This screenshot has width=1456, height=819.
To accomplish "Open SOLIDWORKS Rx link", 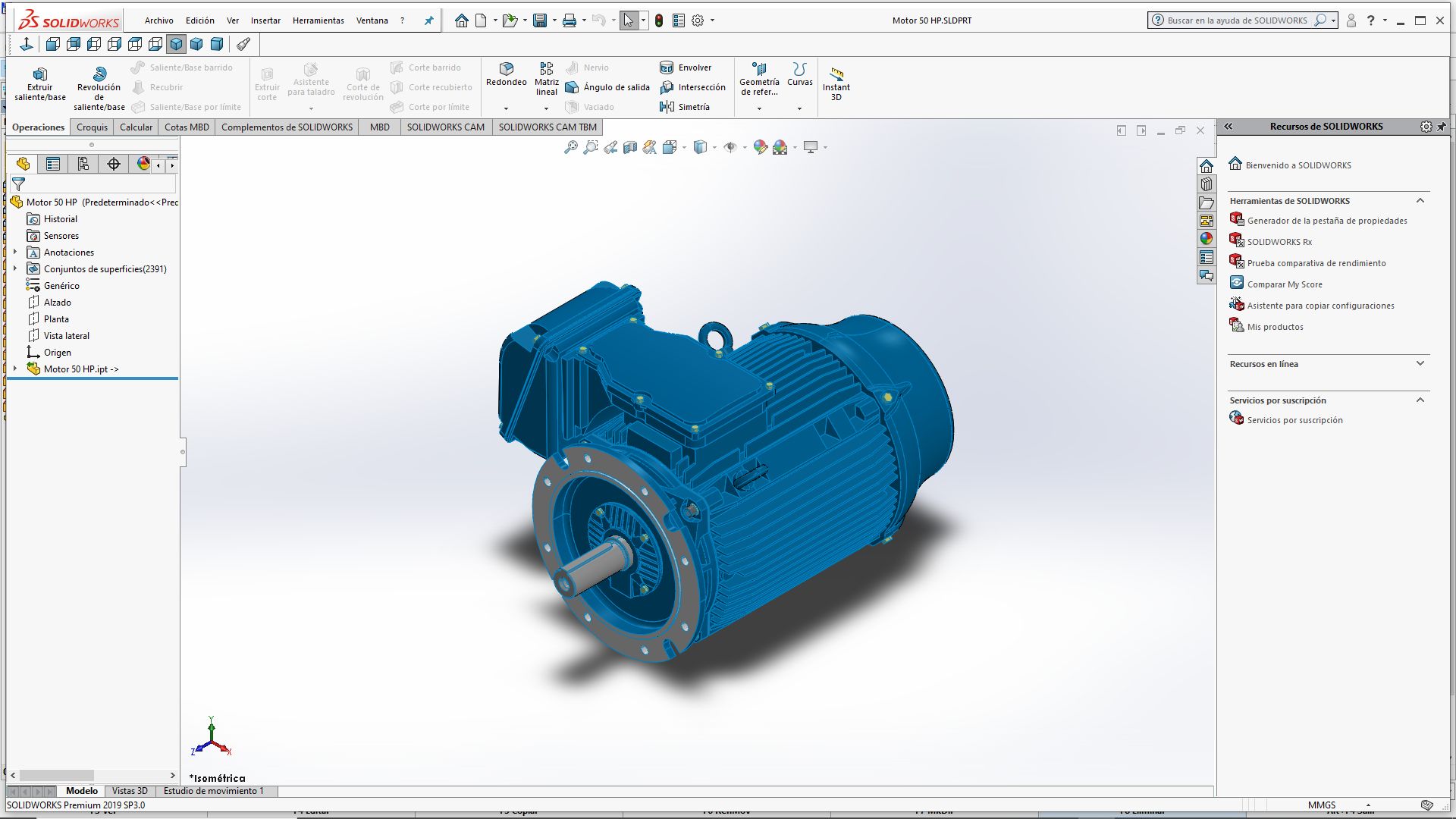I will [x=1279, y=242].
